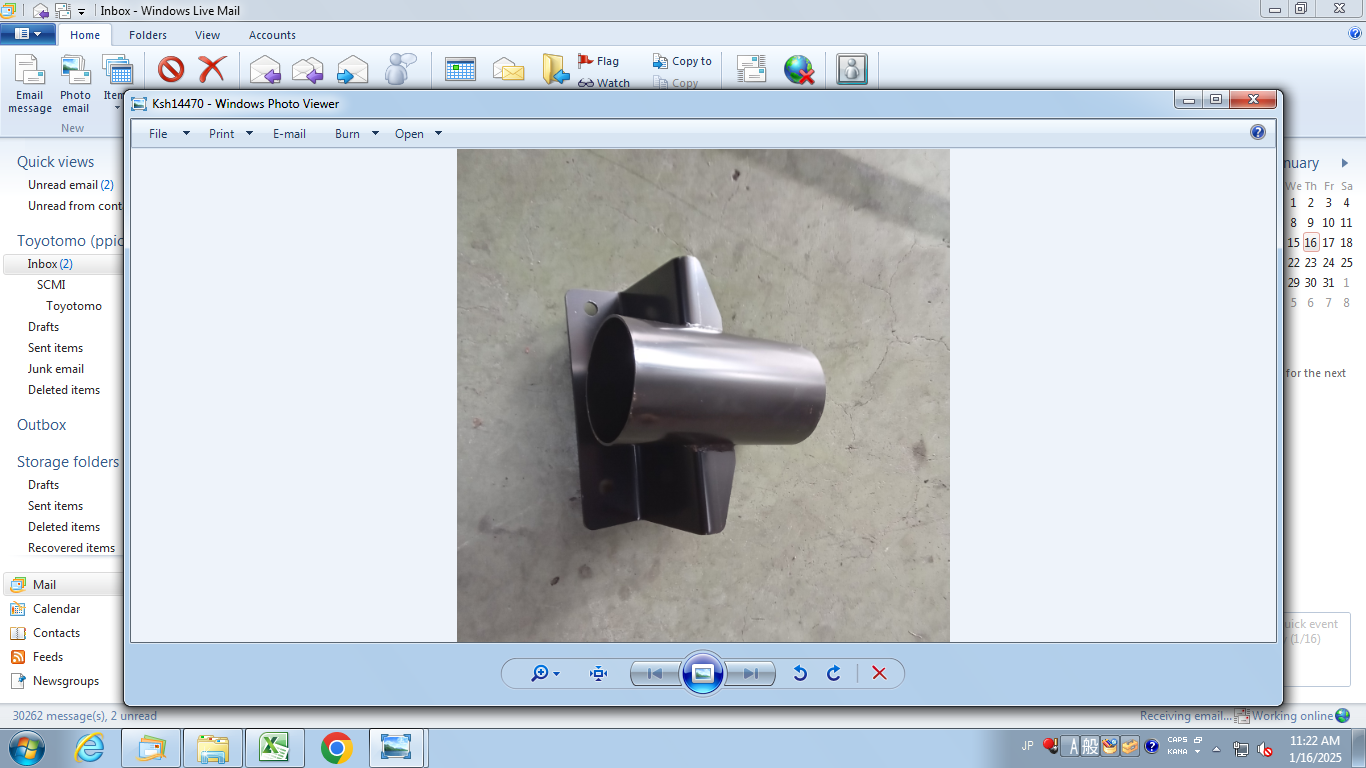This screenshot has width=1366, height=768.
Task: Go to Next photo in viewer
Action: click(751, 673)
